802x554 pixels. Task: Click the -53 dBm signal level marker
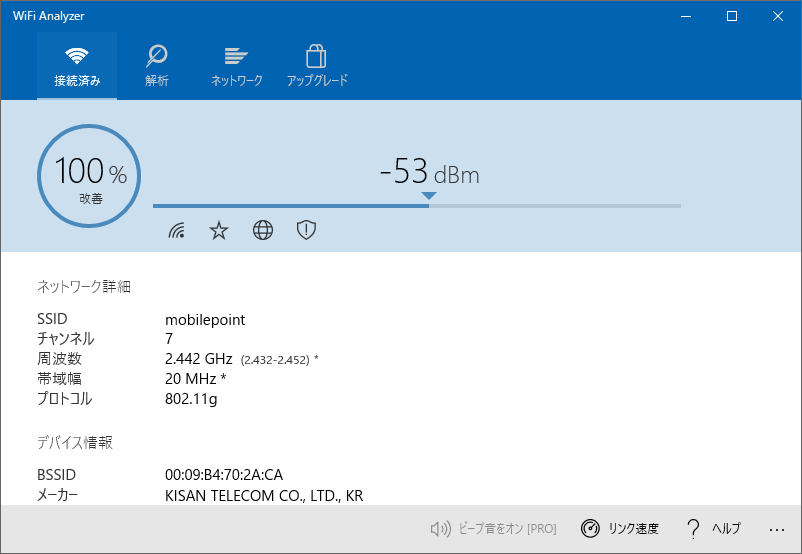tap(429, 195)
